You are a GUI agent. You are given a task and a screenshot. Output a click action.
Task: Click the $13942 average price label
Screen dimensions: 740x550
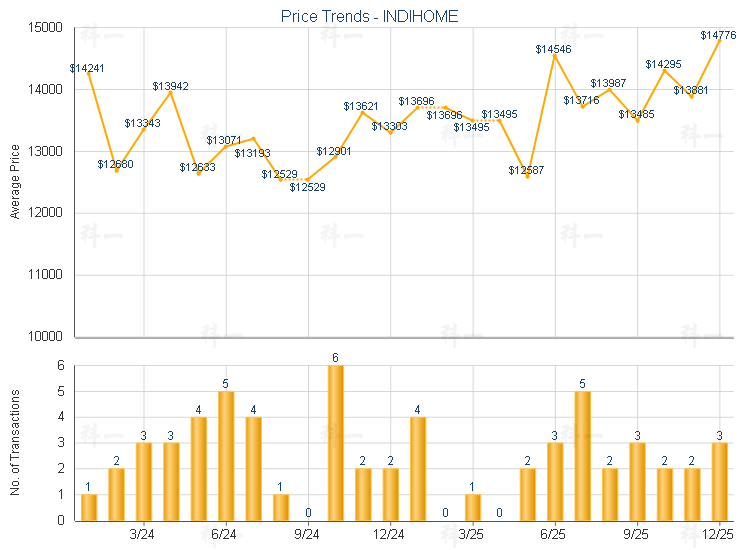click(170, 87)
